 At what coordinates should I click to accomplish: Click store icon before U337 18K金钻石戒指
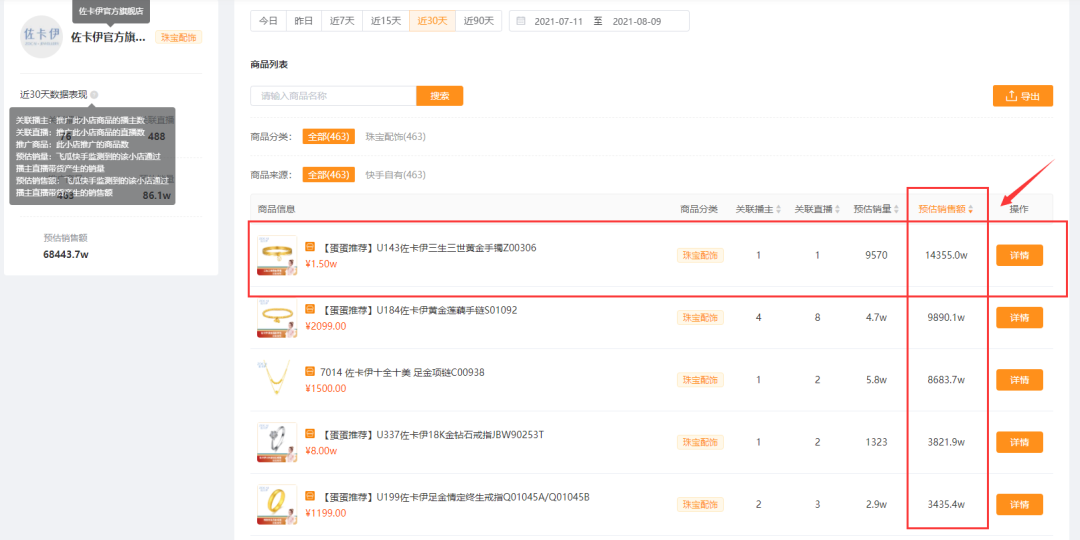click(x=310, y=434)
